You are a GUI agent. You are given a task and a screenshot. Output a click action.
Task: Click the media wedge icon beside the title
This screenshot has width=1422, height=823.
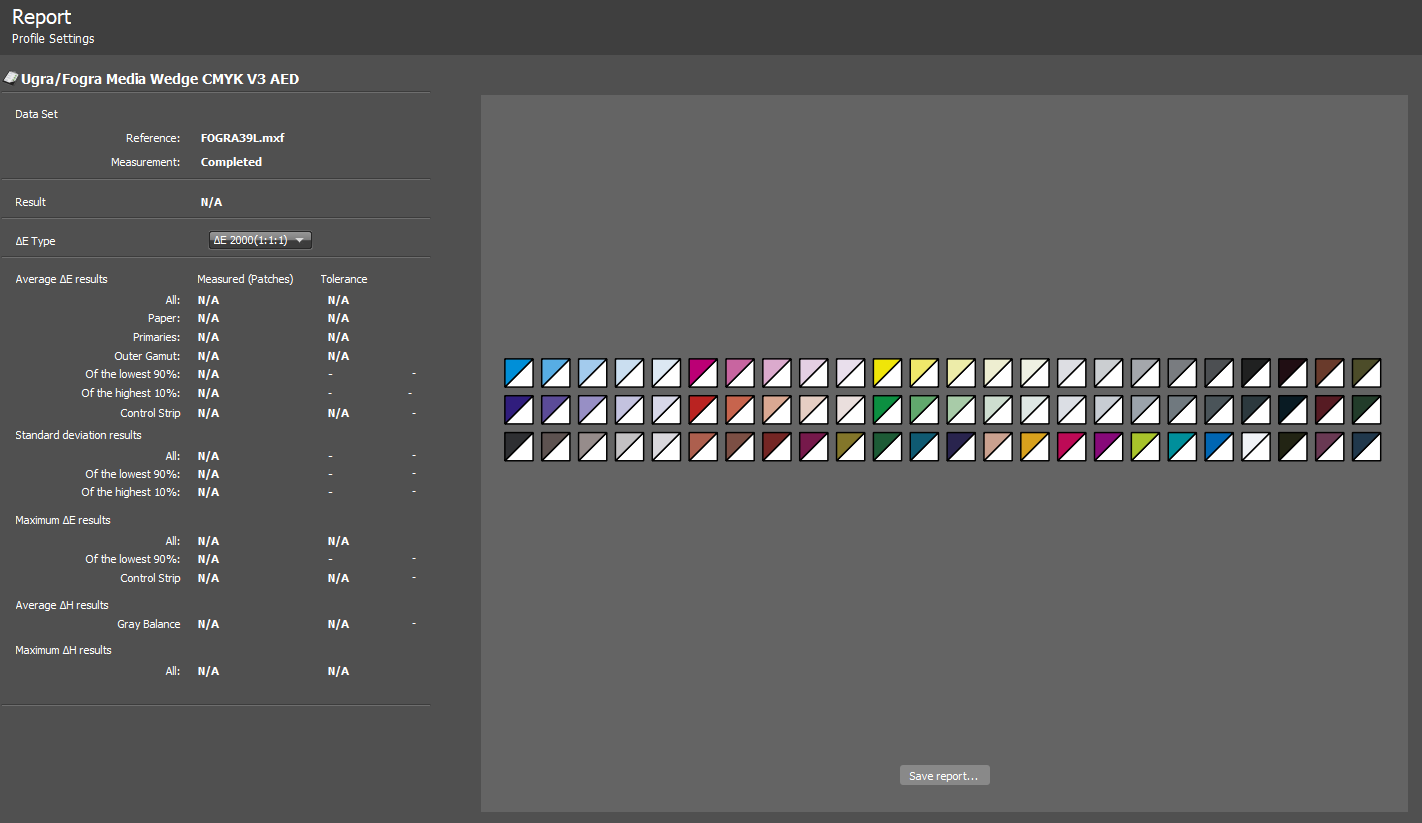point(11,78)
